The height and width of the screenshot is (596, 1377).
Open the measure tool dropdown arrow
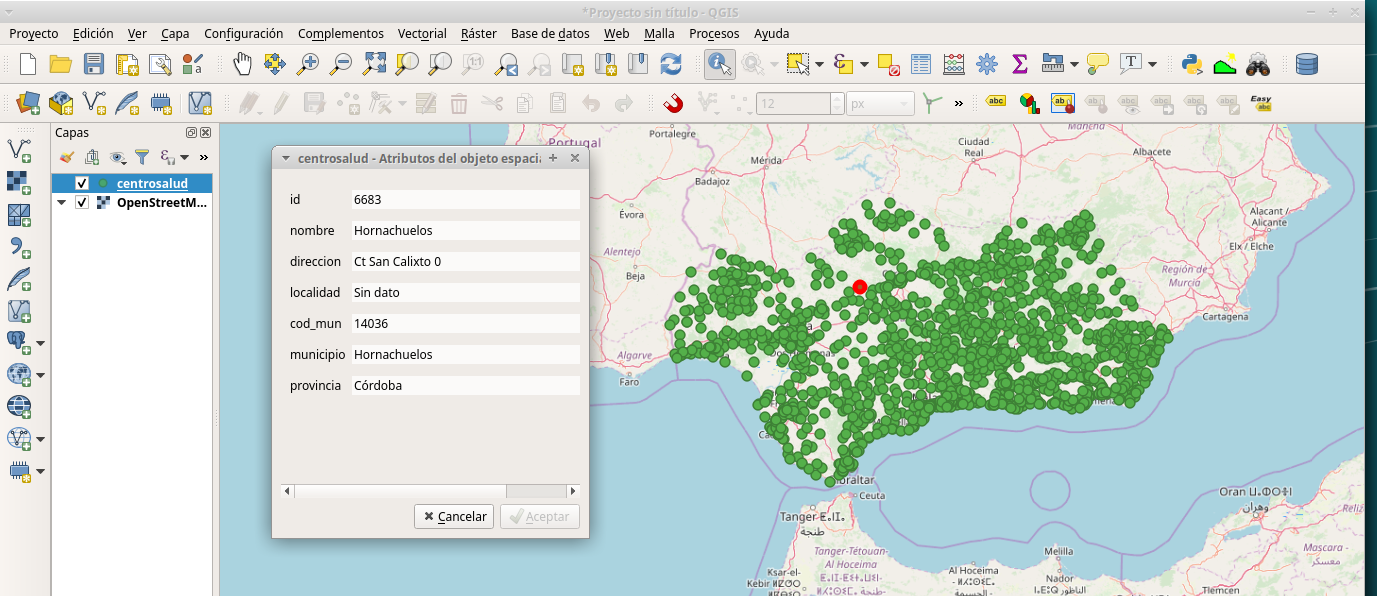click(x=1073, y=63)
